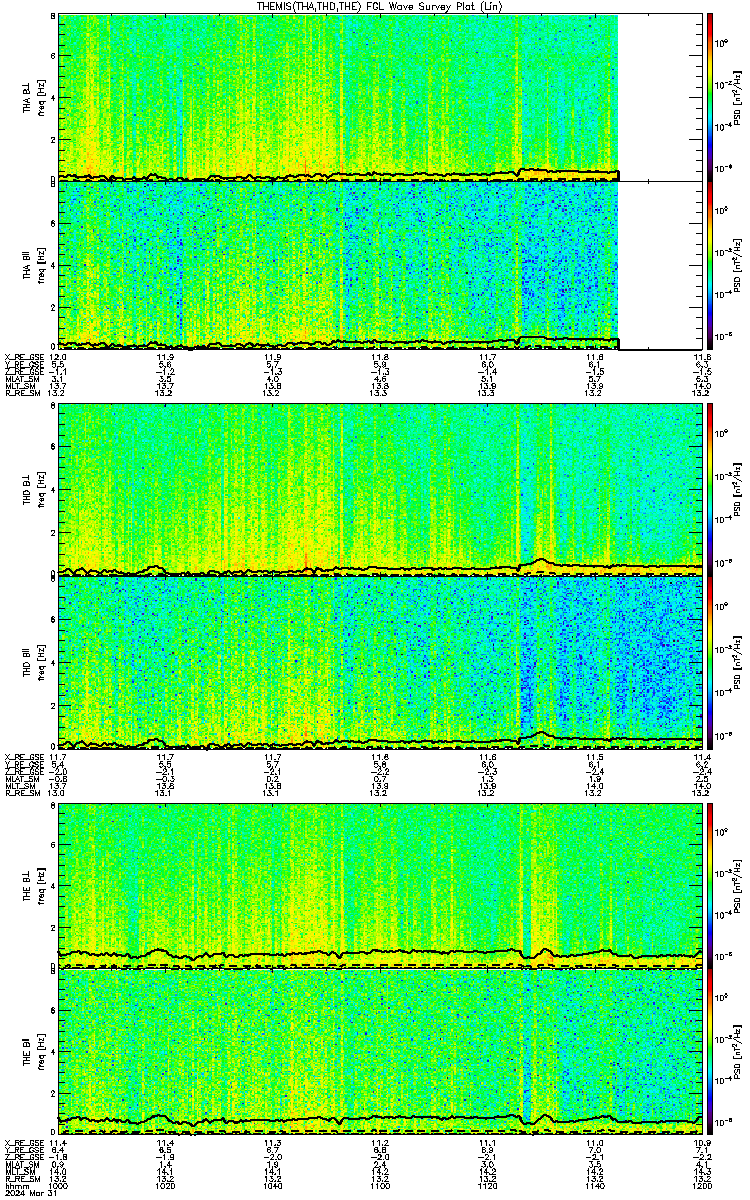Click the '1000' time label on bottom axis

coord(59,1184)
